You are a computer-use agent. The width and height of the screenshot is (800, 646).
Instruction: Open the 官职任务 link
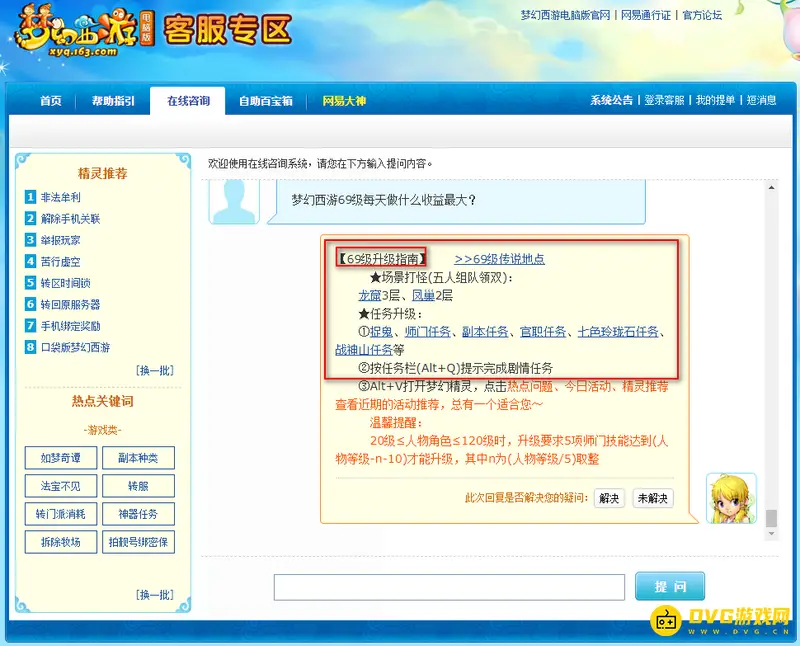pos(543,332)
